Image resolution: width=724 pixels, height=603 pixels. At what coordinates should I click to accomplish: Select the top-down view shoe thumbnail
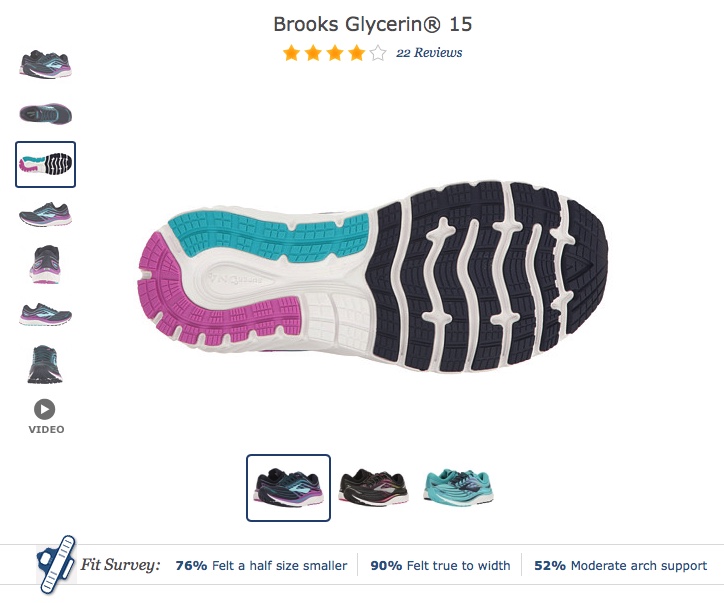(45, 114)
